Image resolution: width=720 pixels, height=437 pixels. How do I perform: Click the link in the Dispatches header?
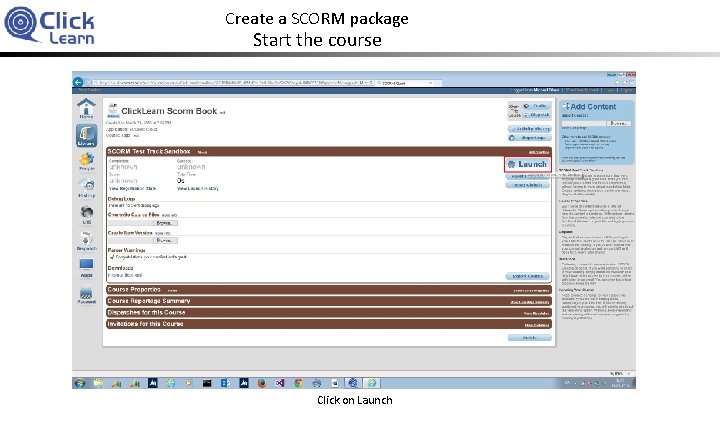(537, 314)
